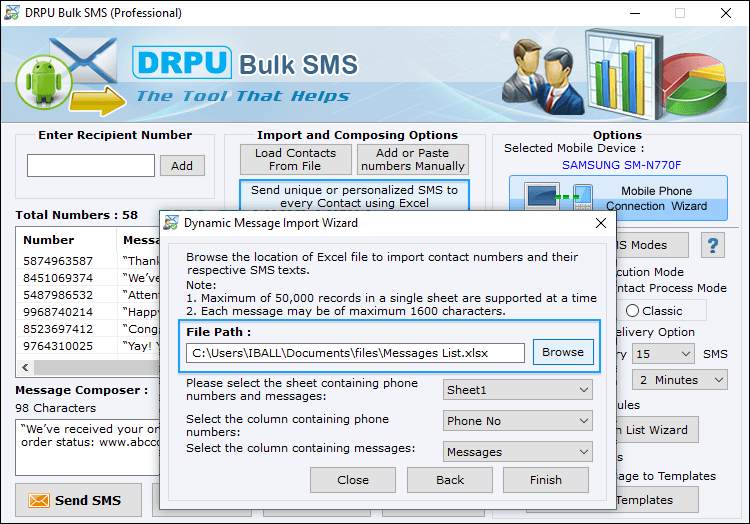750x524 pixels.
Task: Open the Sheet1 sheet dropdown
Action: pos(518,390)
